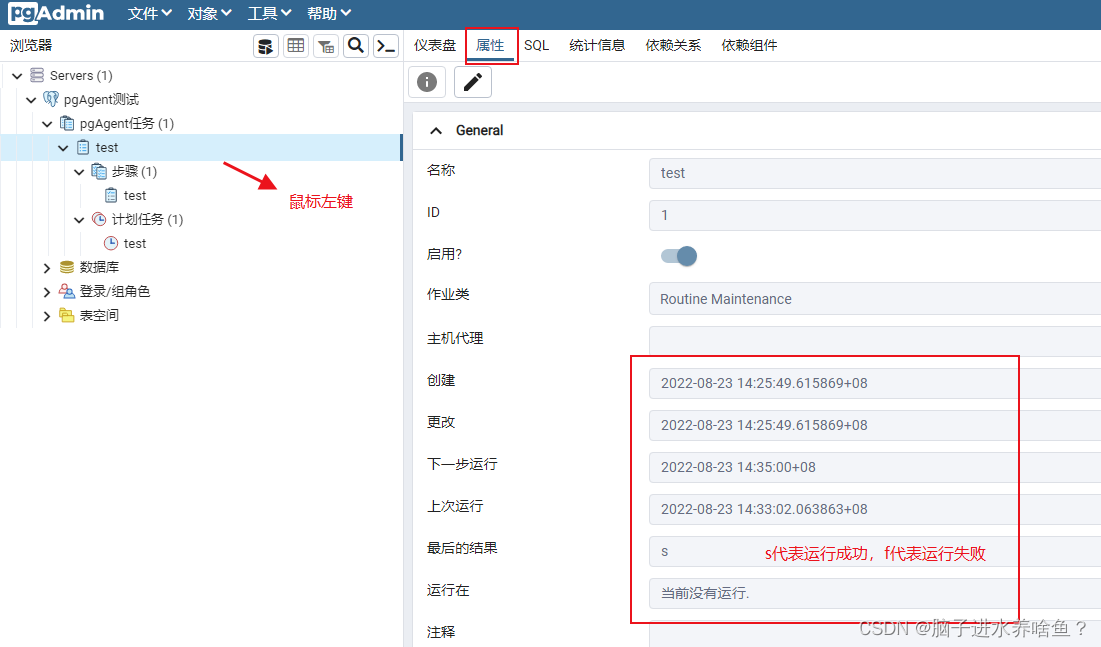Open the 统计信息 tab

click(597, 45)
